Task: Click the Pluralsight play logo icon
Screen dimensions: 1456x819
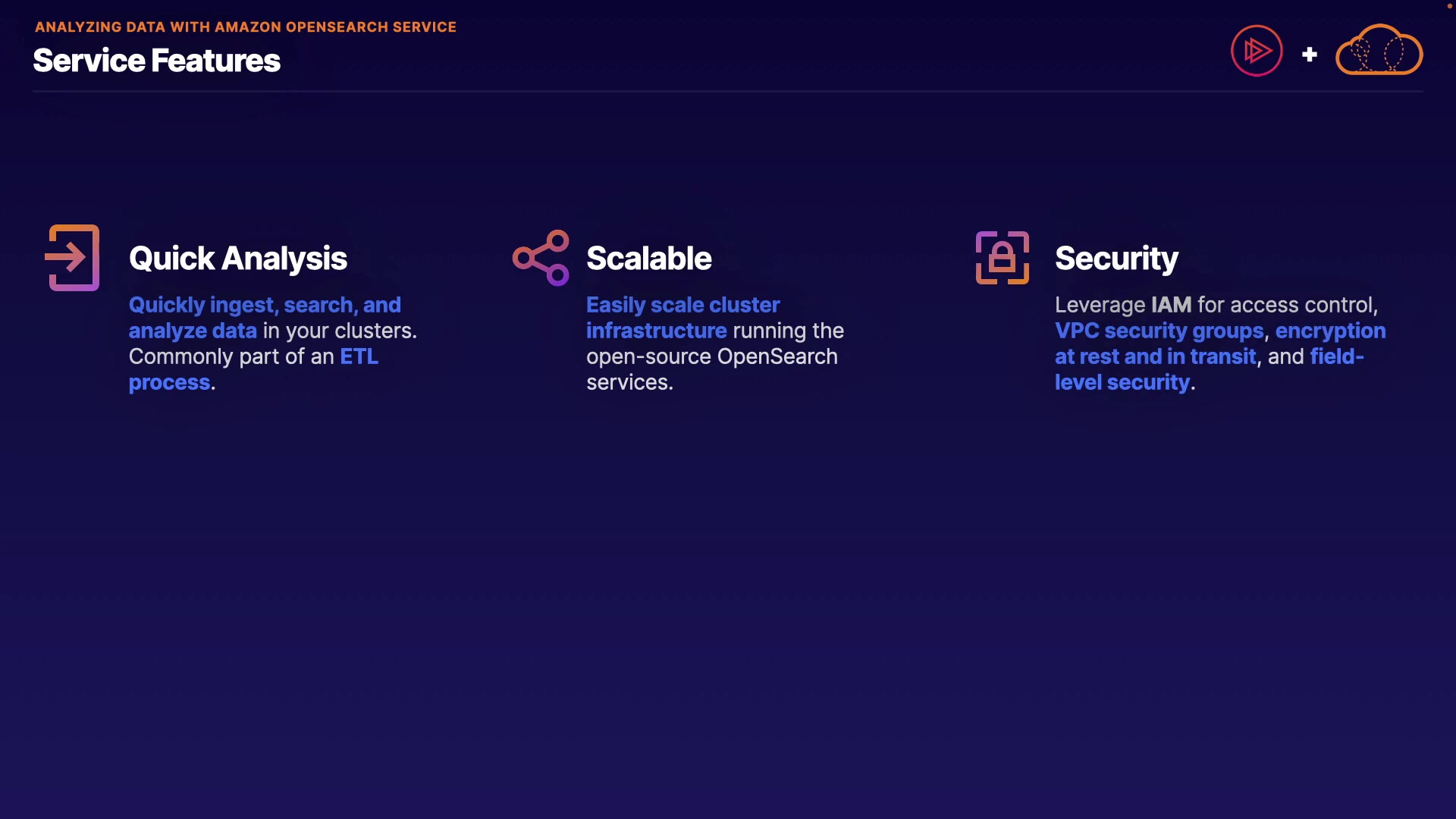Action: tap(1257, 51)
